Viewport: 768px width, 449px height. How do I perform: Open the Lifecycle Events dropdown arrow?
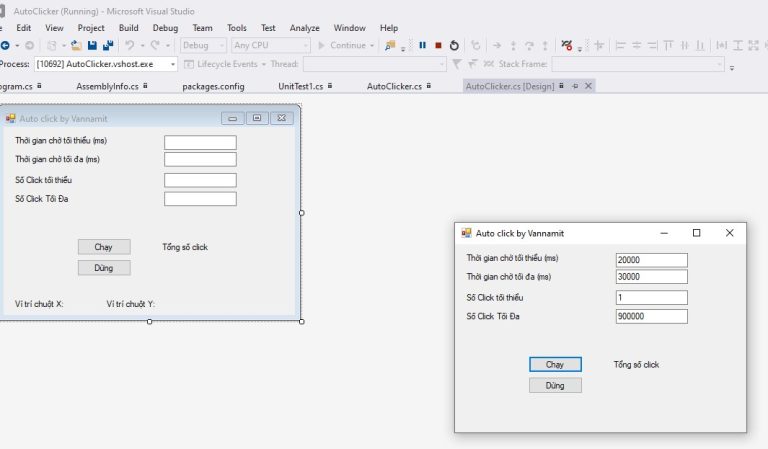tap(264, 64)
